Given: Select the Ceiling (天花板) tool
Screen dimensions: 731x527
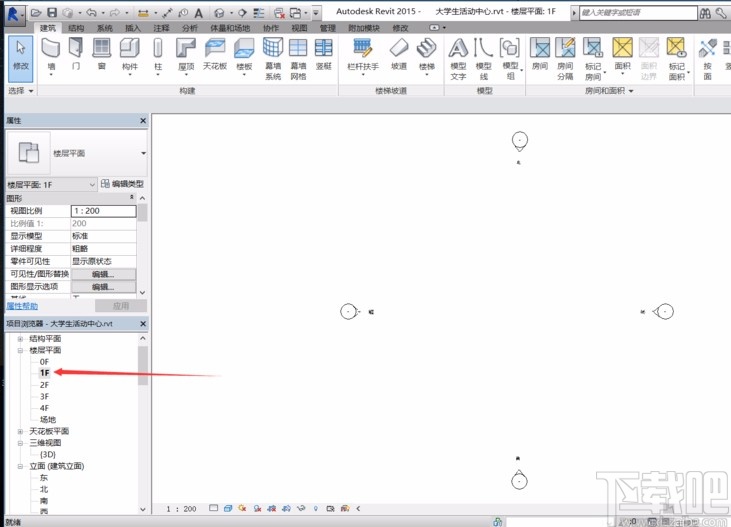Looking at the screenshot, I should click(x=214, y=53).
